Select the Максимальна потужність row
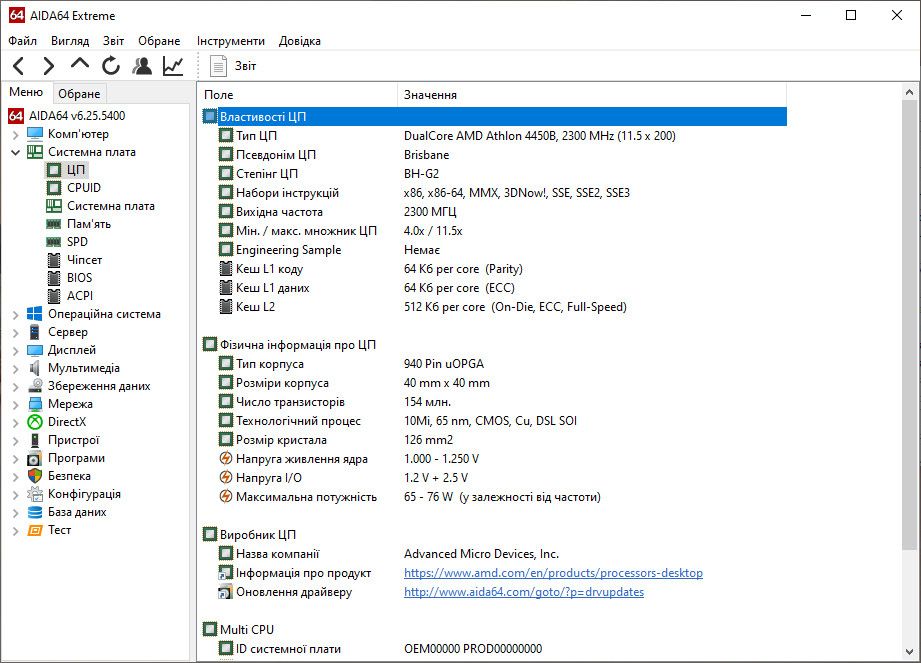 tap(495, 497)
